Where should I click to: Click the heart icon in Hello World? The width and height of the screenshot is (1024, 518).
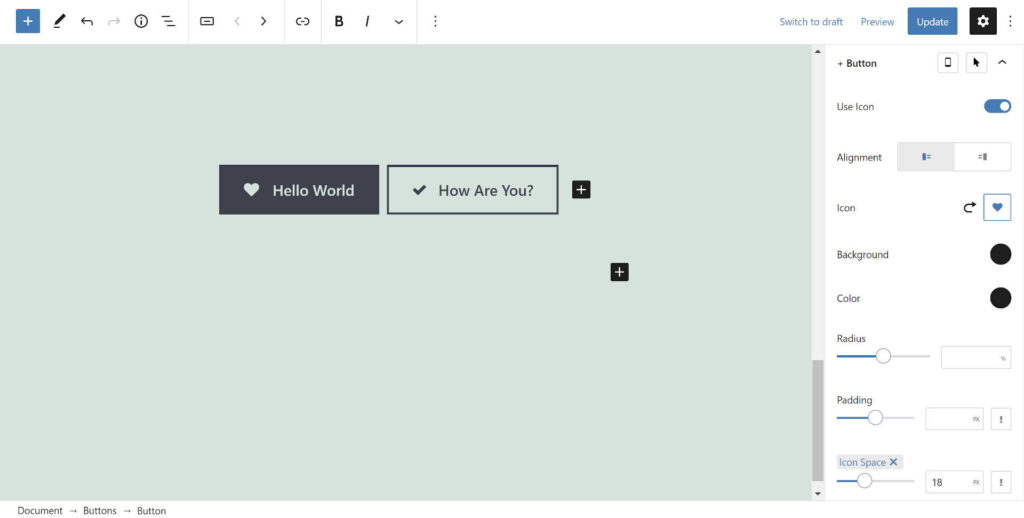[251, 189]
